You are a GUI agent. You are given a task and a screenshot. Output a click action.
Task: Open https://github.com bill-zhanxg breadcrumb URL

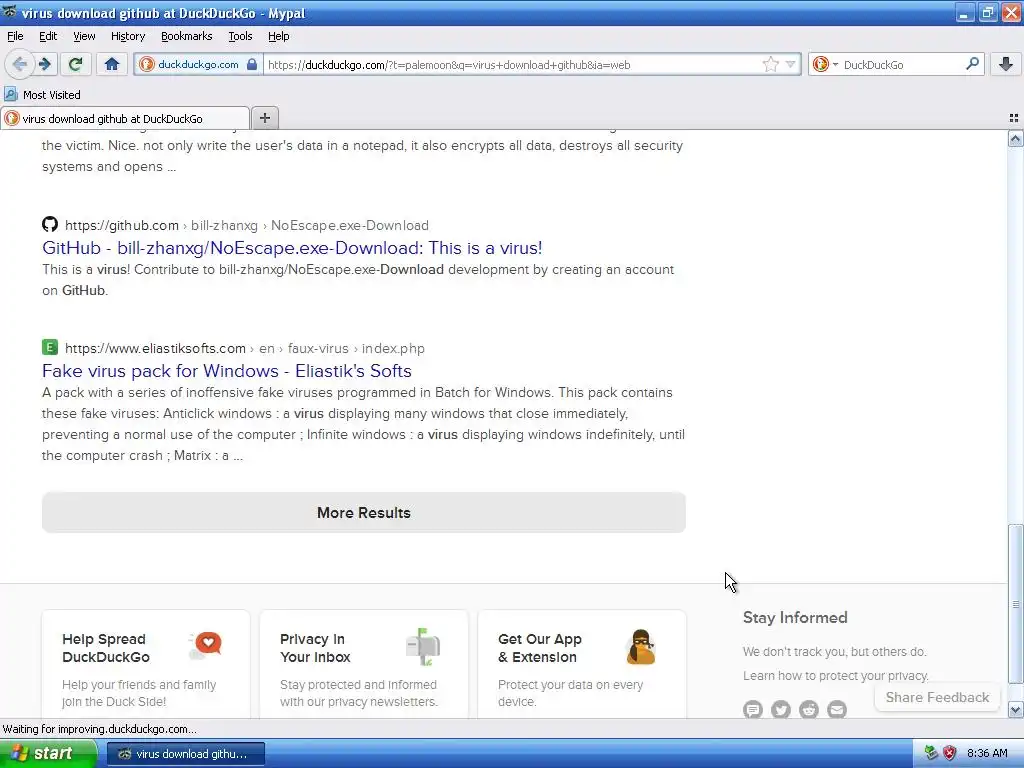pos(247,225)
